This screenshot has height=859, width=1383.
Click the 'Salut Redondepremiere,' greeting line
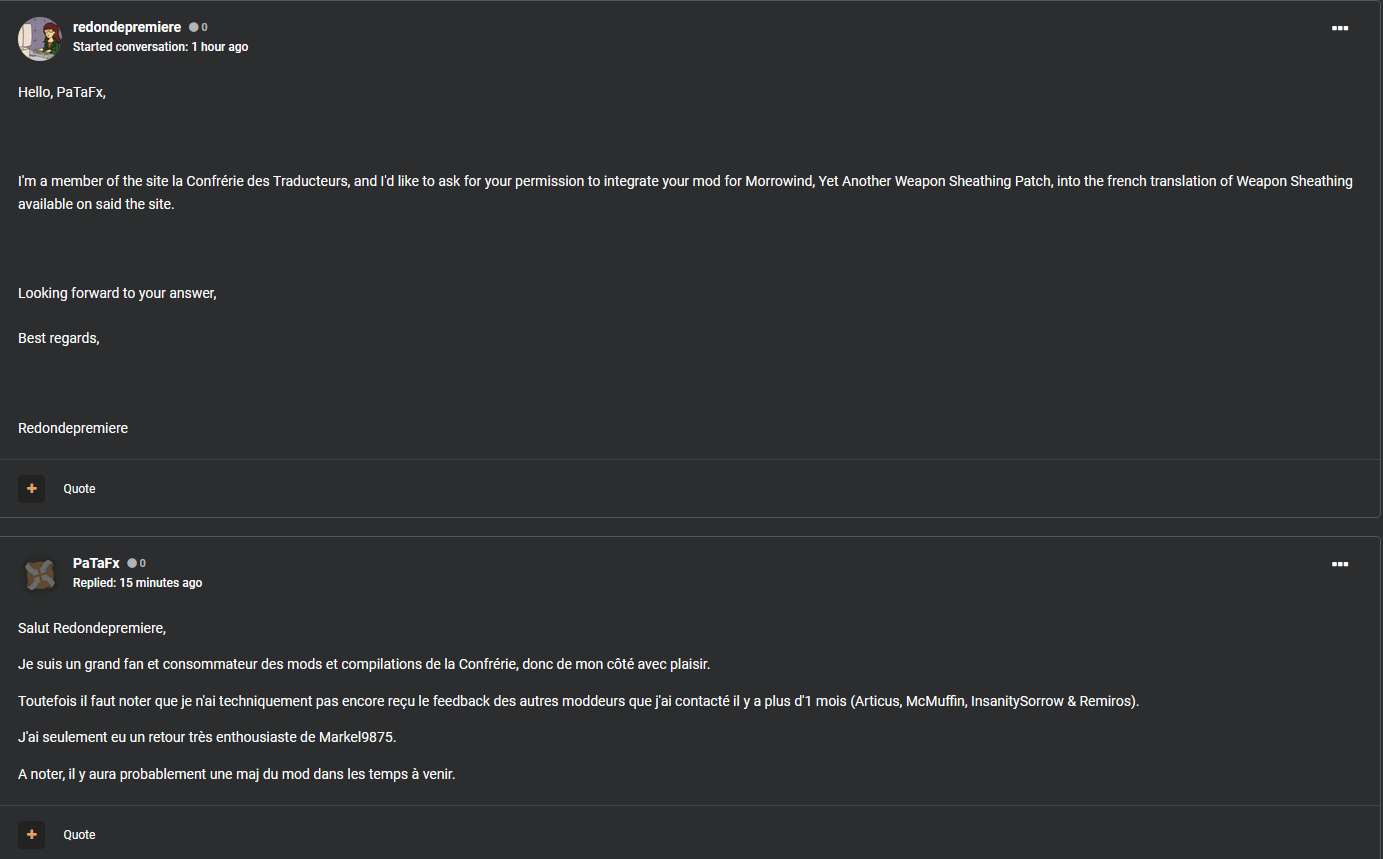pyautogui.click(x=92, y=628)
